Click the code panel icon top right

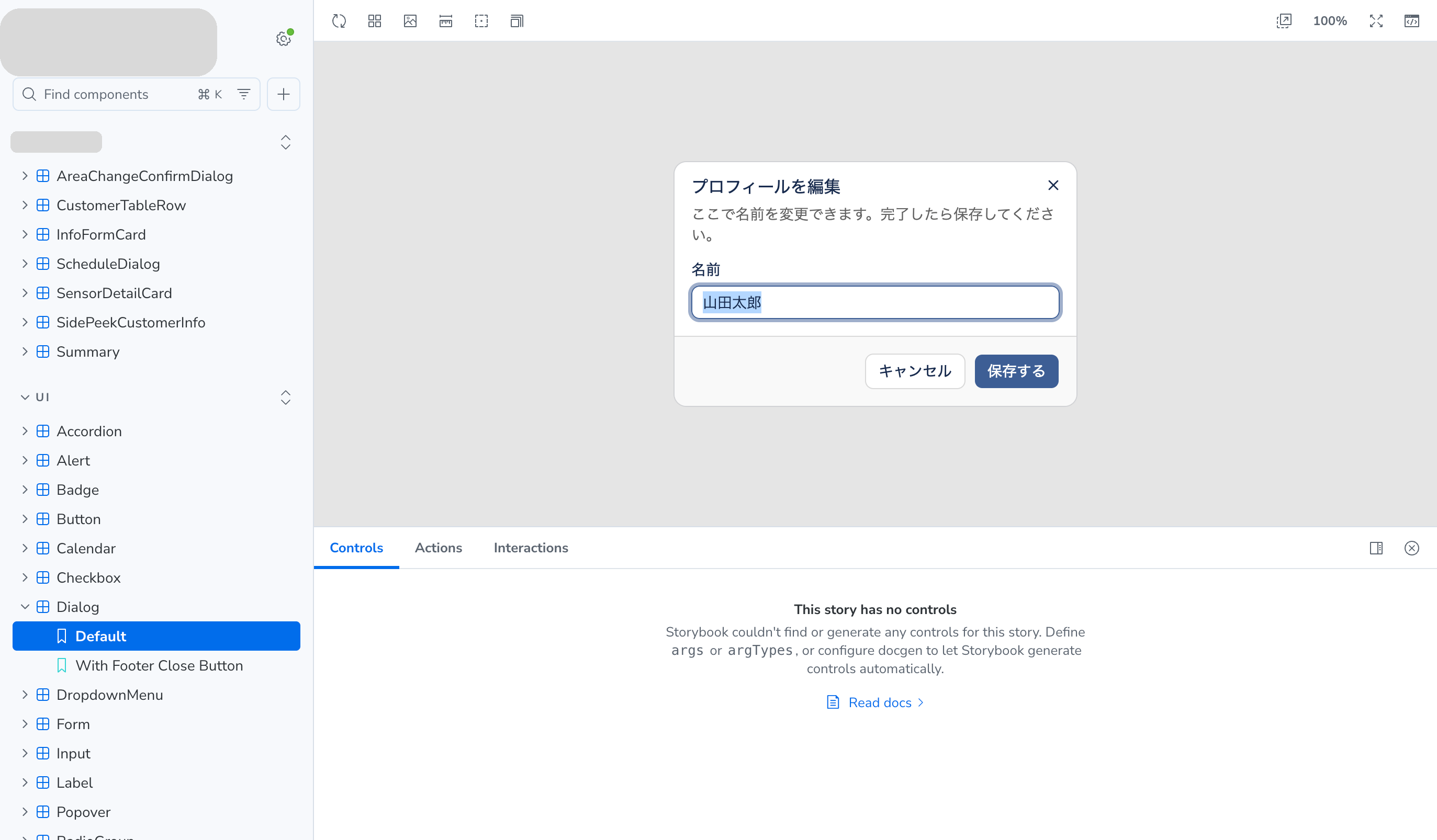1411,21
